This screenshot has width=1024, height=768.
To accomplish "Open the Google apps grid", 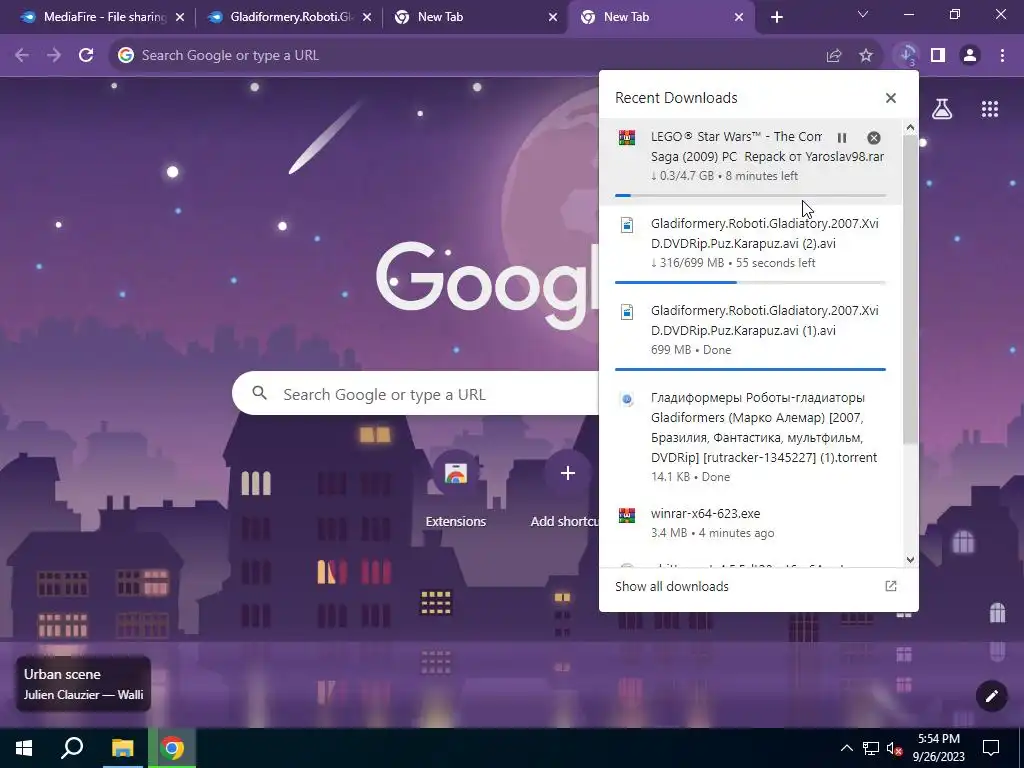I will tap(990, 109).
